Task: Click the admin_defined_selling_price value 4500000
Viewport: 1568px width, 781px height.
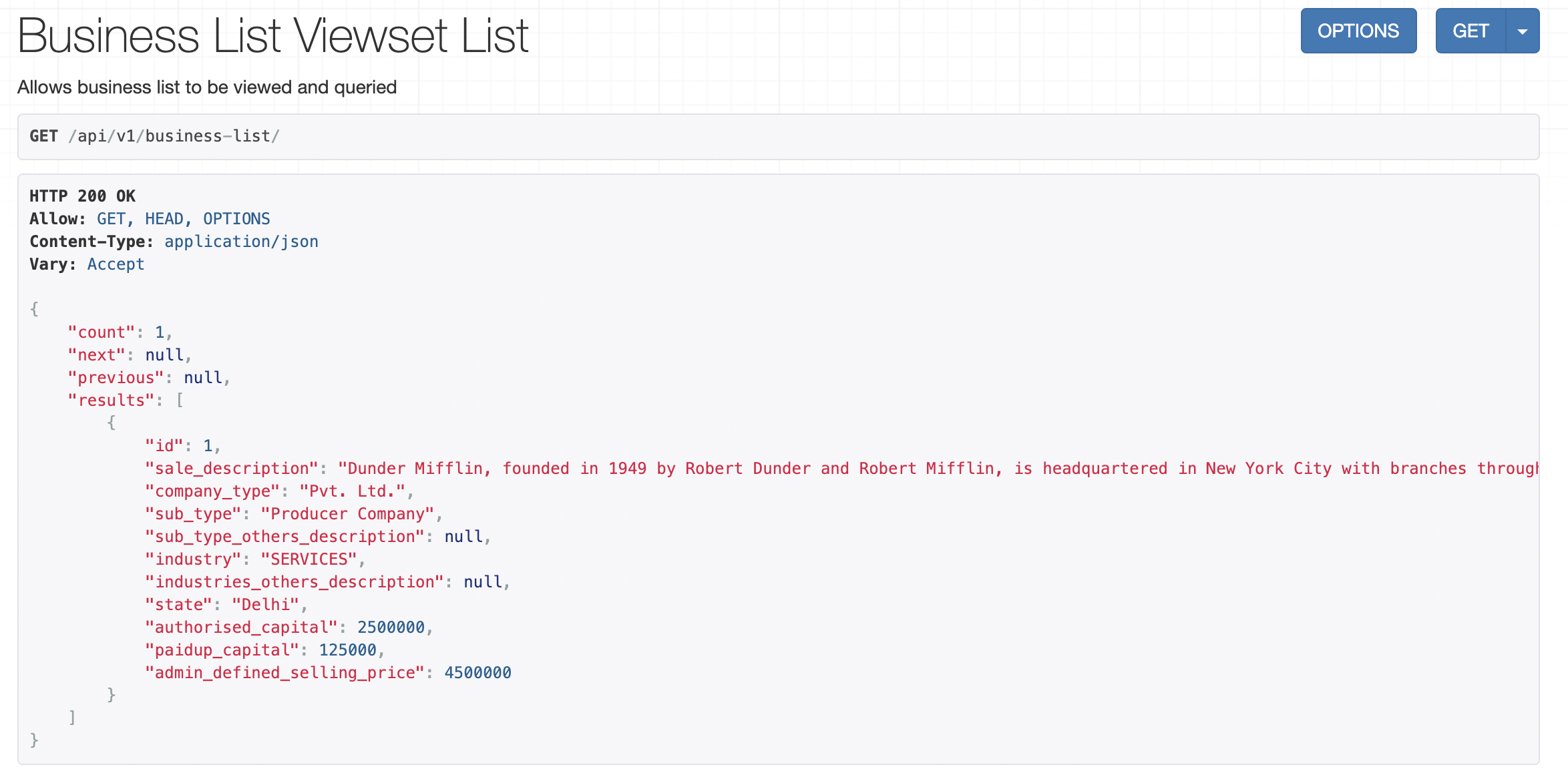Action: [477, 673]
